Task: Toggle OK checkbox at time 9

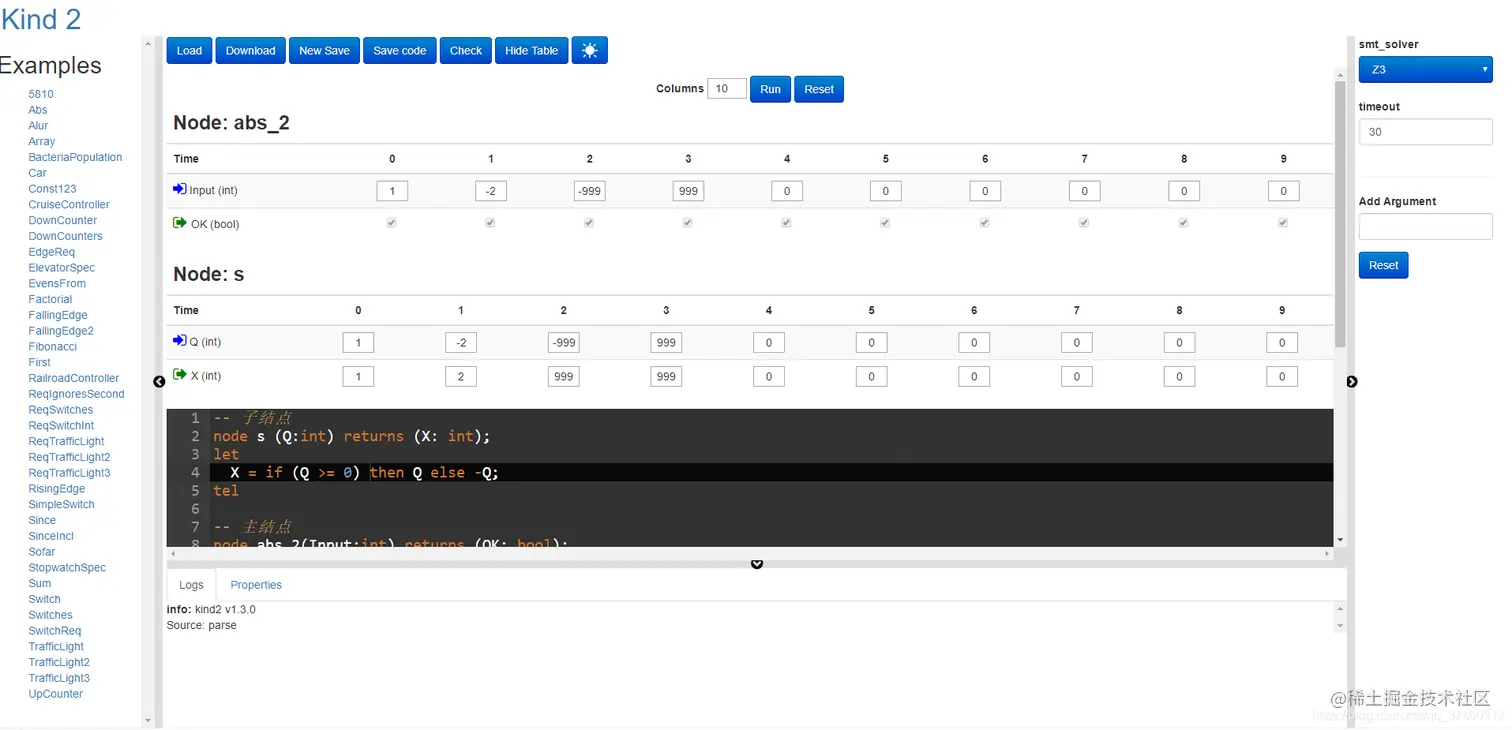Action: click(x=1283, y=223)
